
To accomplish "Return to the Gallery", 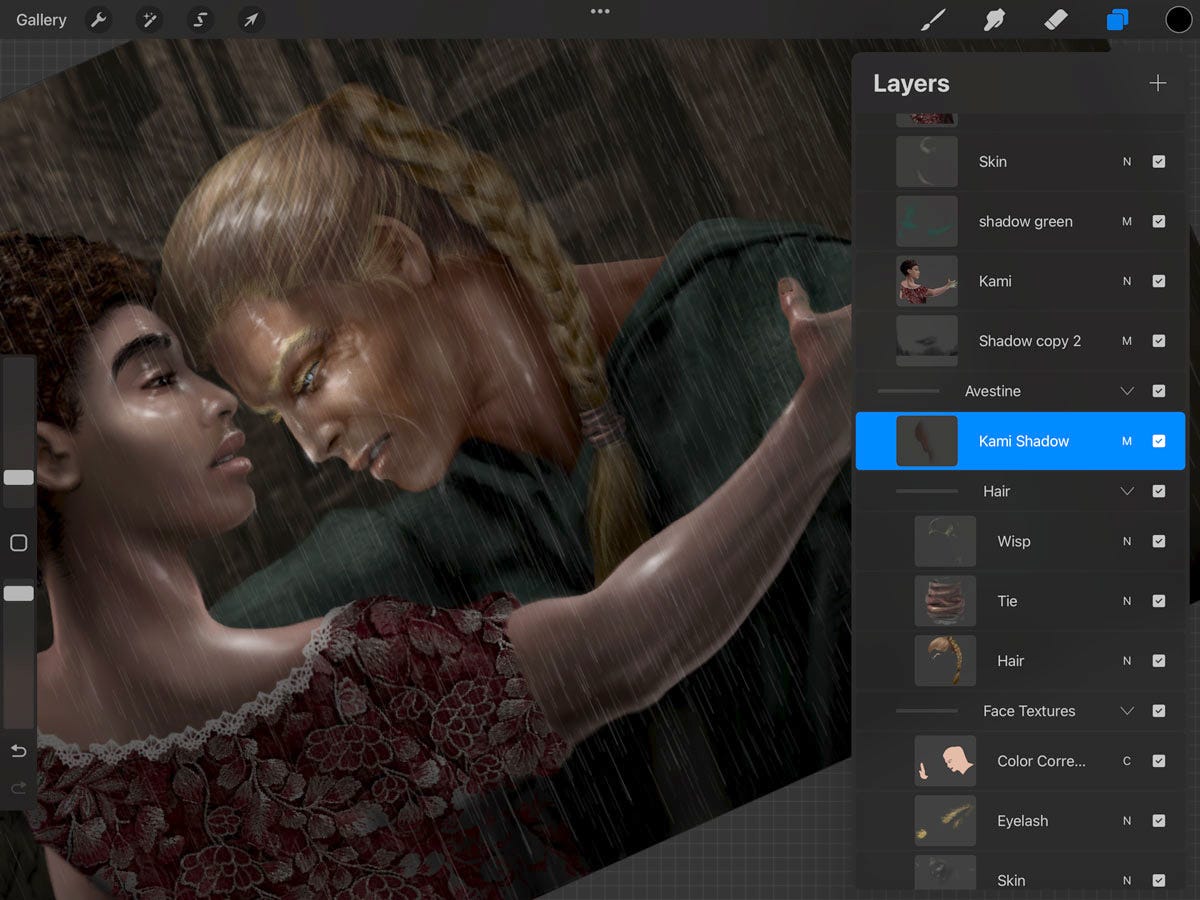I will [x=41, y=20].
